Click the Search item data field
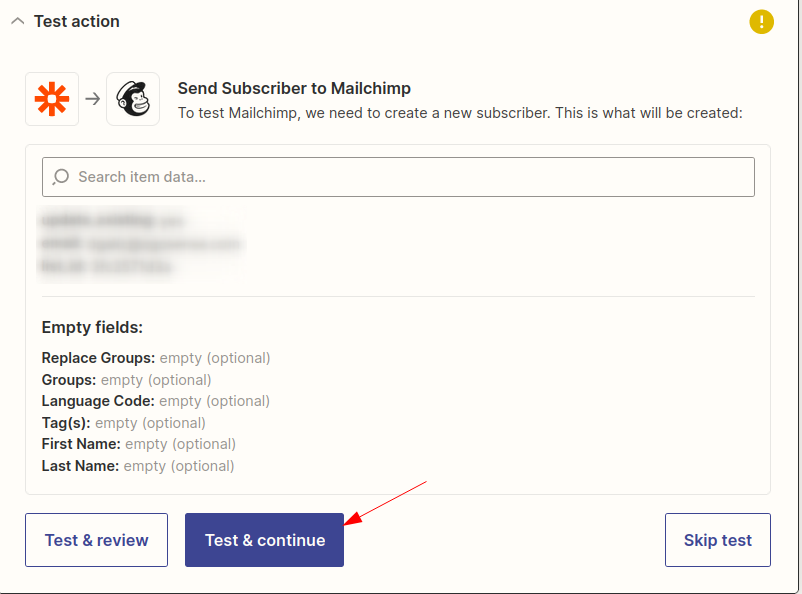802x594 pixels. [398, 176]
